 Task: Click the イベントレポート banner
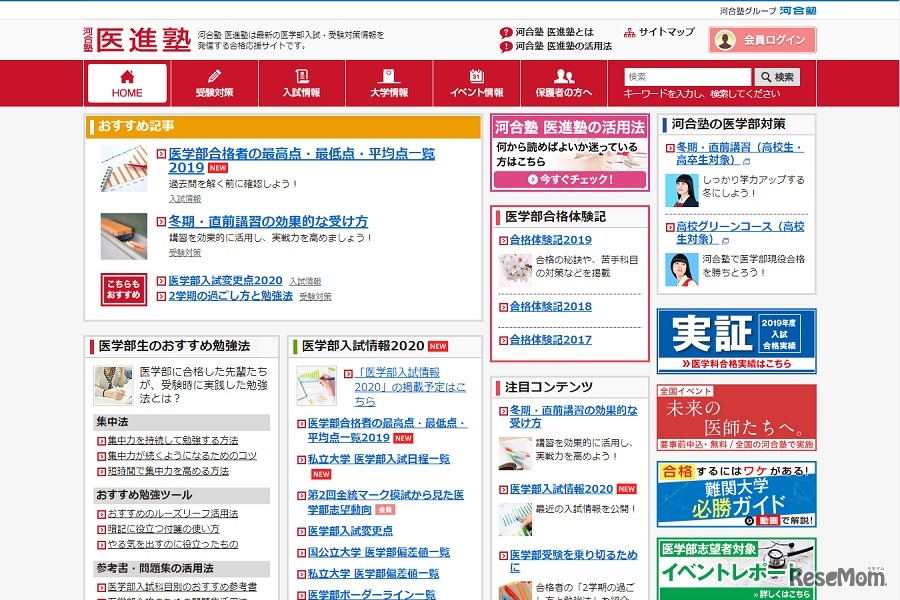[x=736, y=569]
